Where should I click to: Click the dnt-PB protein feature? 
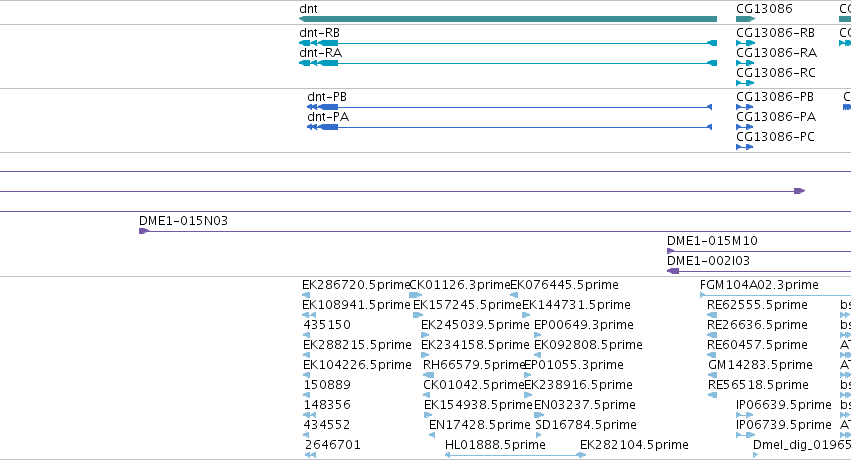[x=510, y=107]
